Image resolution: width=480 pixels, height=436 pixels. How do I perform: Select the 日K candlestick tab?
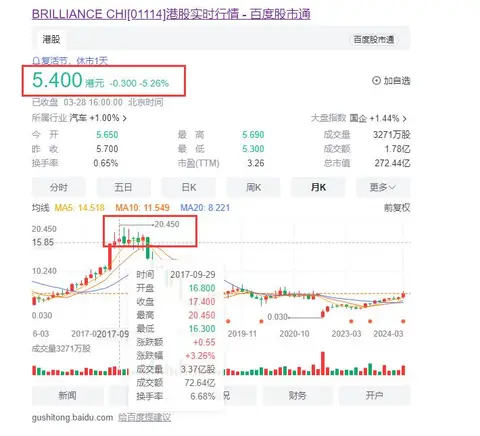coord(189,188)
